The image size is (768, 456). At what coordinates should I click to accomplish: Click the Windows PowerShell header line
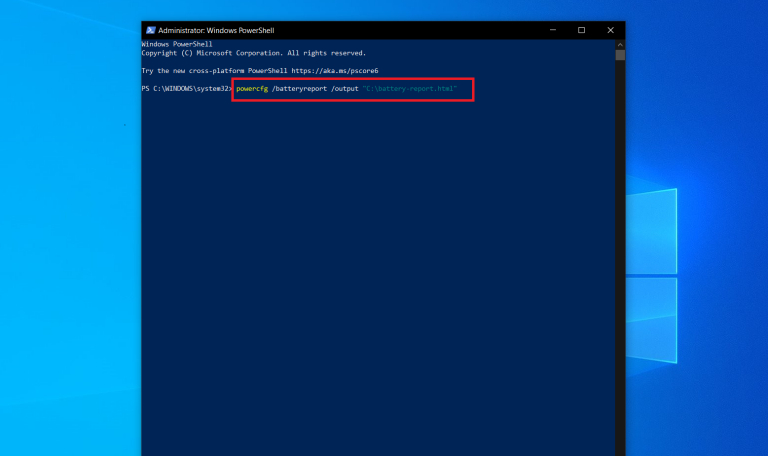177,44
